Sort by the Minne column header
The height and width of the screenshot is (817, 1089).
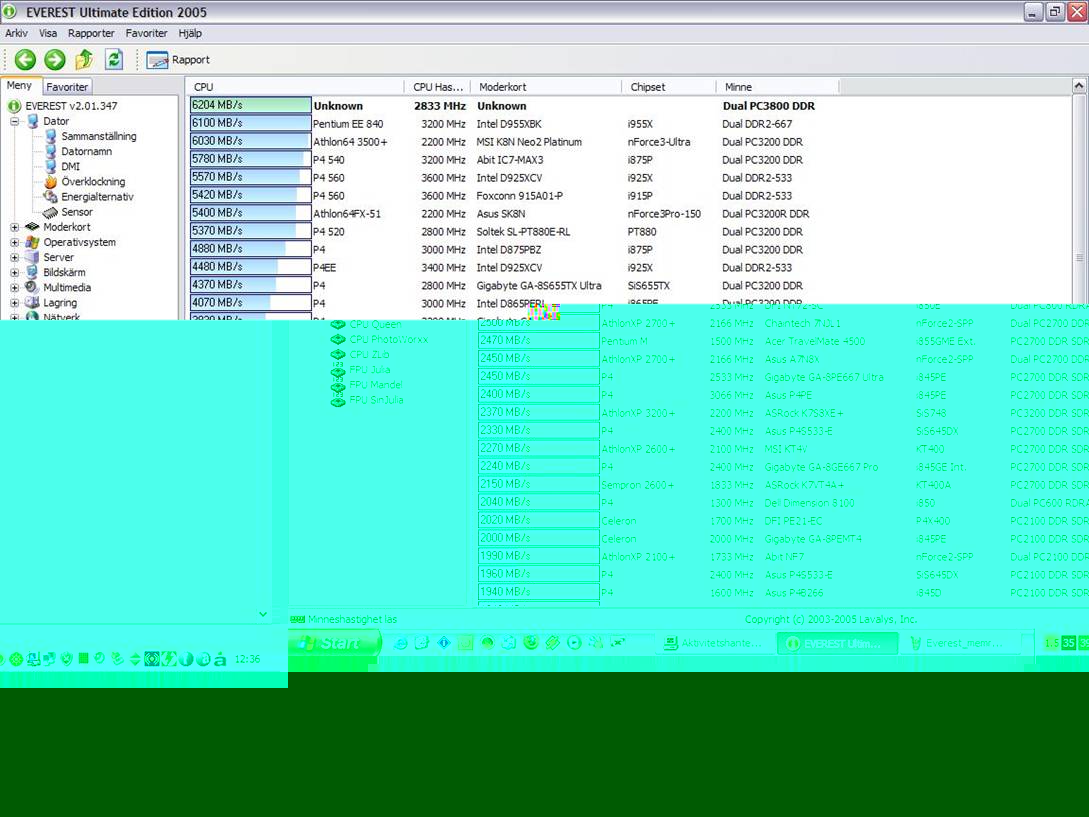[x=778, y=87]
